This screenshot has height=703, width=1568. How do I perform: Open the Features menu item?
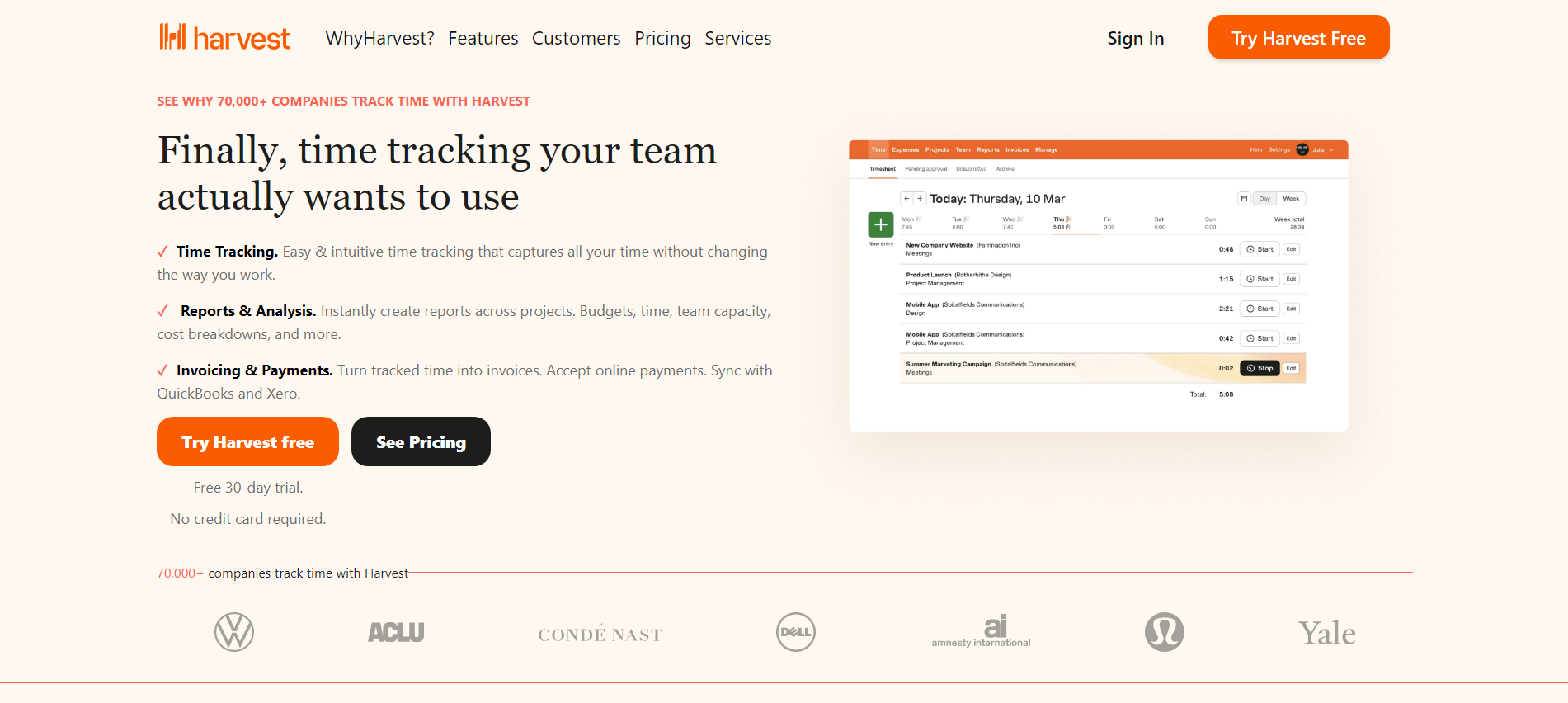(x=483, y=39)
